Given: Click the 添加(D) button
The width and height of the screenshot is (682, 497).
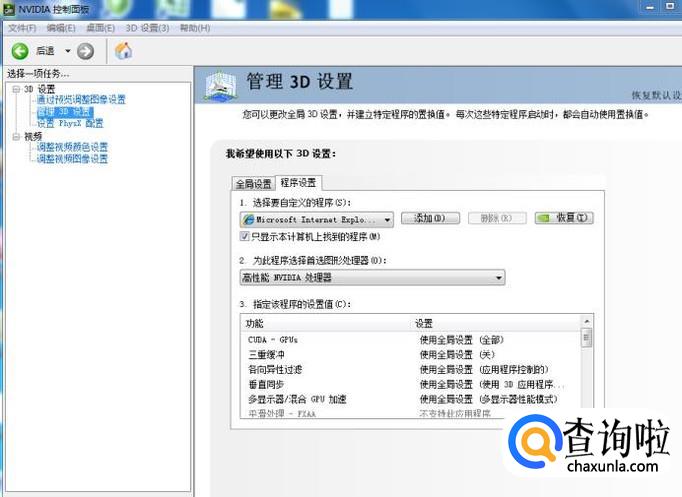Looking at the screenshot, I should (430, 218).
